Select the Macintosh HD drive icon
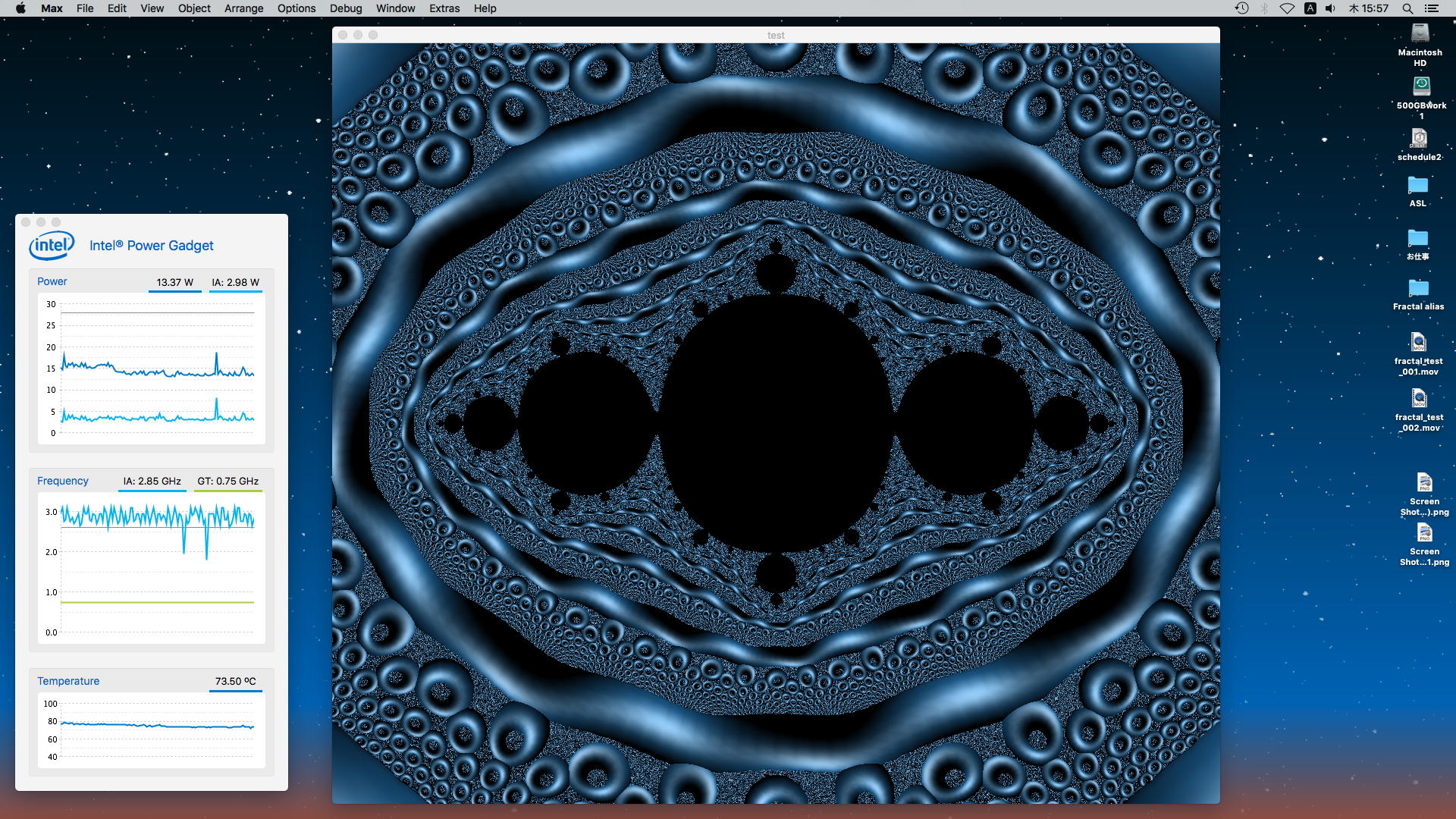This screenshot has height=819, width=1456. [1420, 35]
